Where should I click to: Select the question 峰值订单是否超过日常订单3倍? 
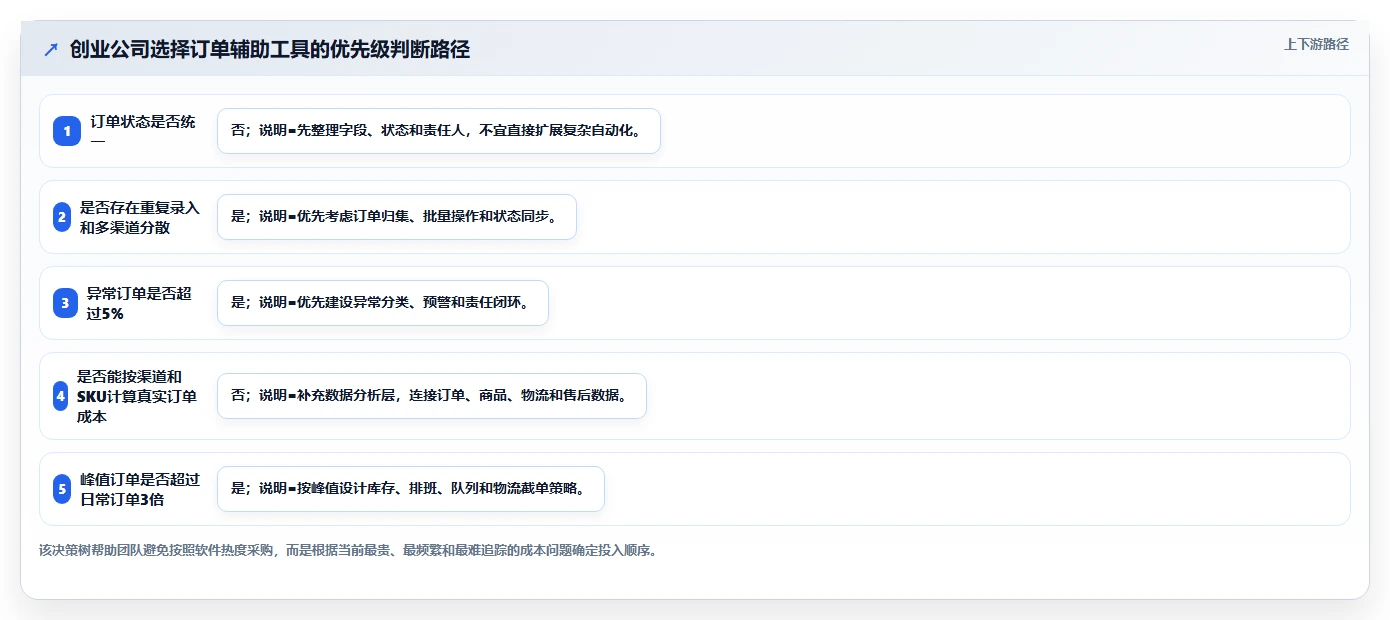click(140, 489)
